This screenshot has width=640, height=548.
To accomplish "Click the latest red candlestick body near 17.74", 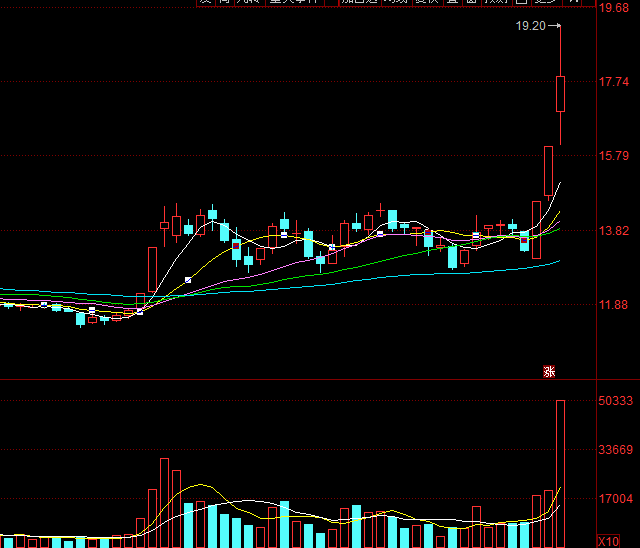I will coord(560,94).
